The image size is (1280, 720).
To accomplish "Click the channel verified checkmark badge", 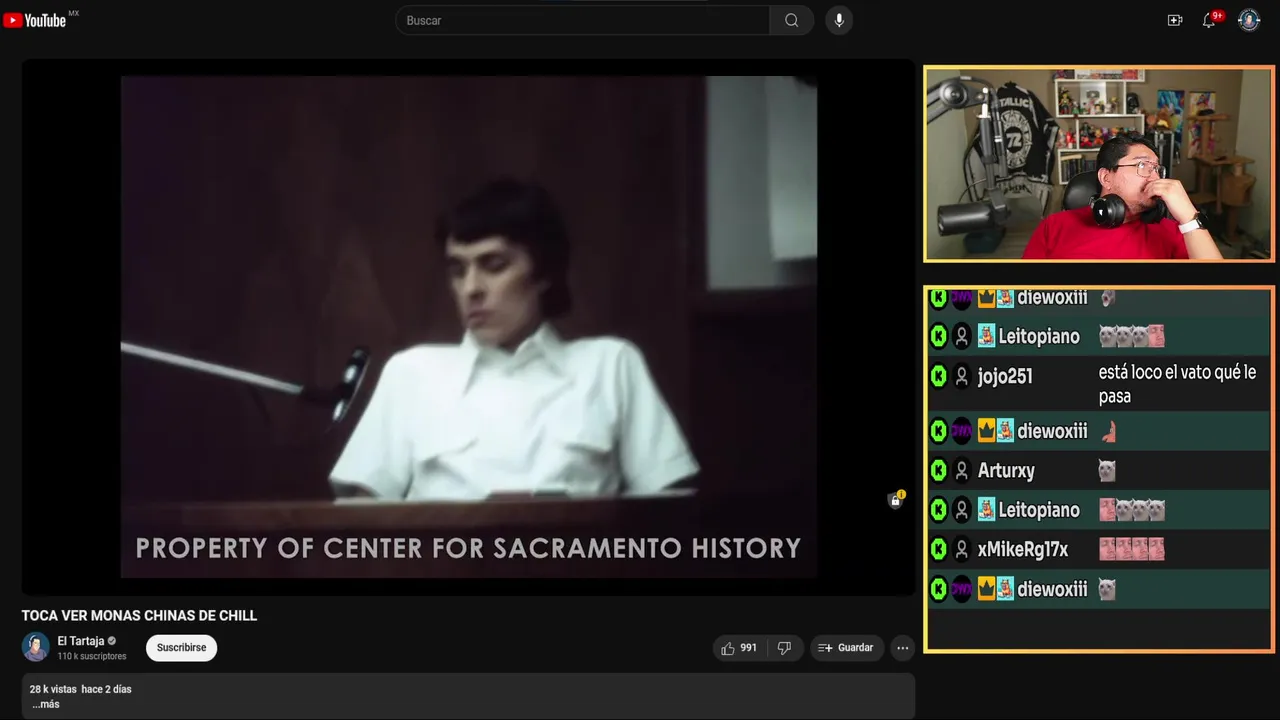I will [x=112, y=641].
